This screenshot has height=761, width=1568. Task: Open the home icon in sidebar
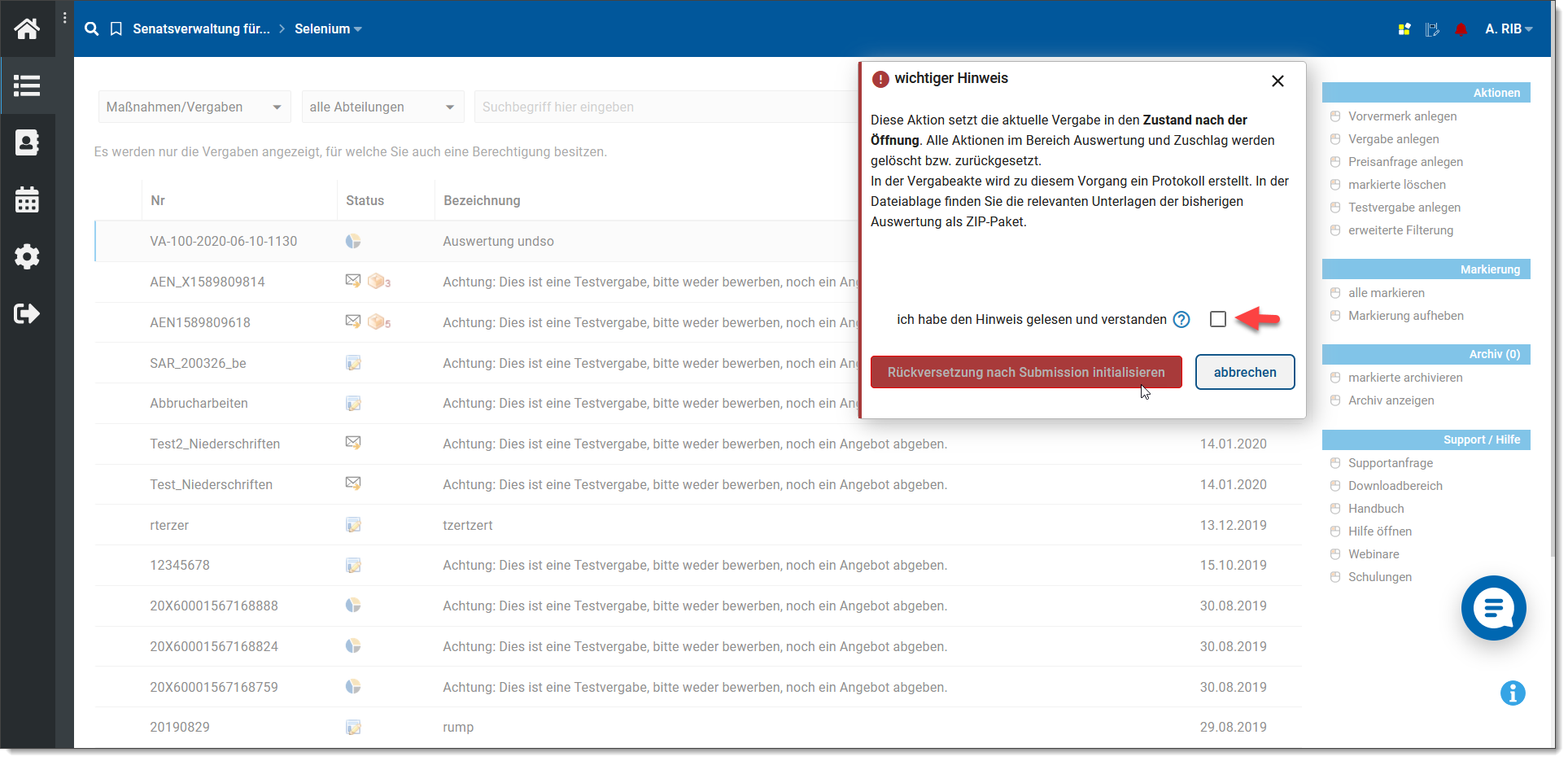tap(27, 28)
